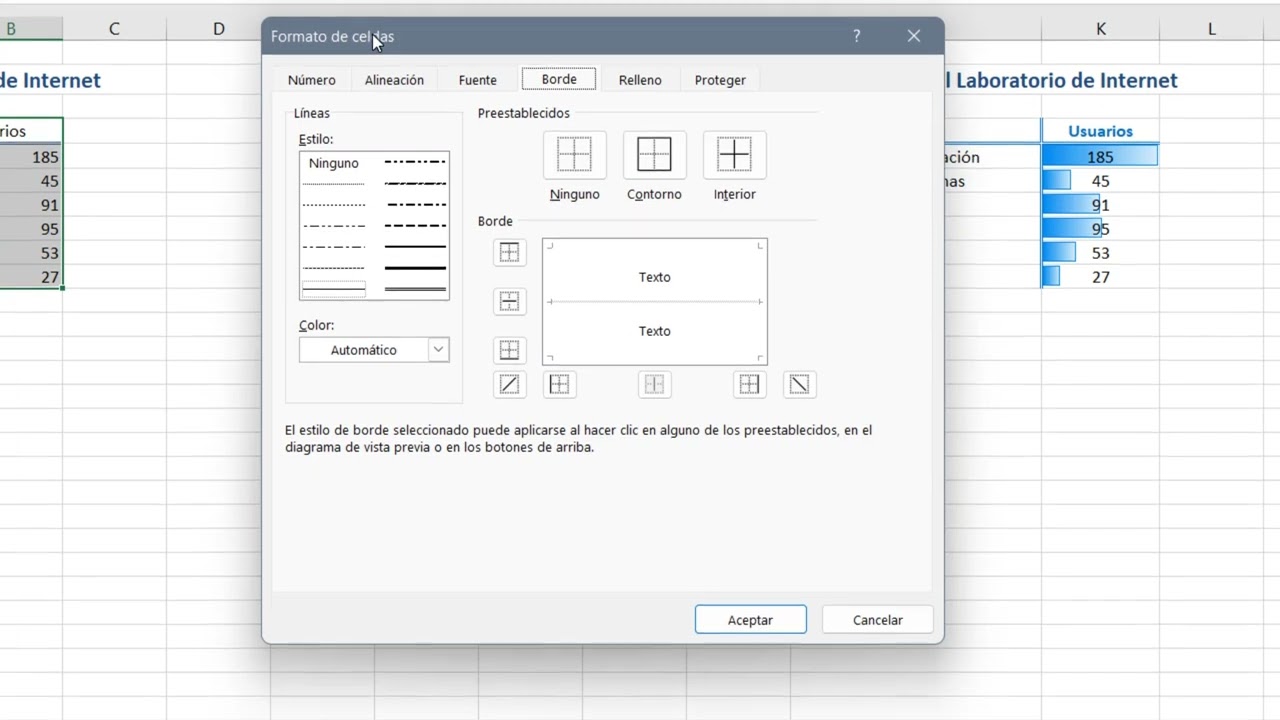Switch to the Alineación tab
Screen dimensions: 1280x720
[x=394, y=80]
